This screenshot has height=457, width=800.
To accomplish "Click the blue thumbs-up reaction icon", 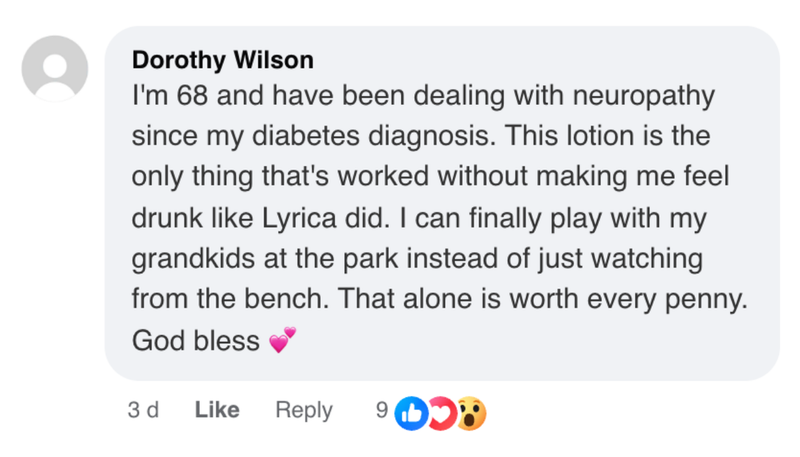I will 411,411.
